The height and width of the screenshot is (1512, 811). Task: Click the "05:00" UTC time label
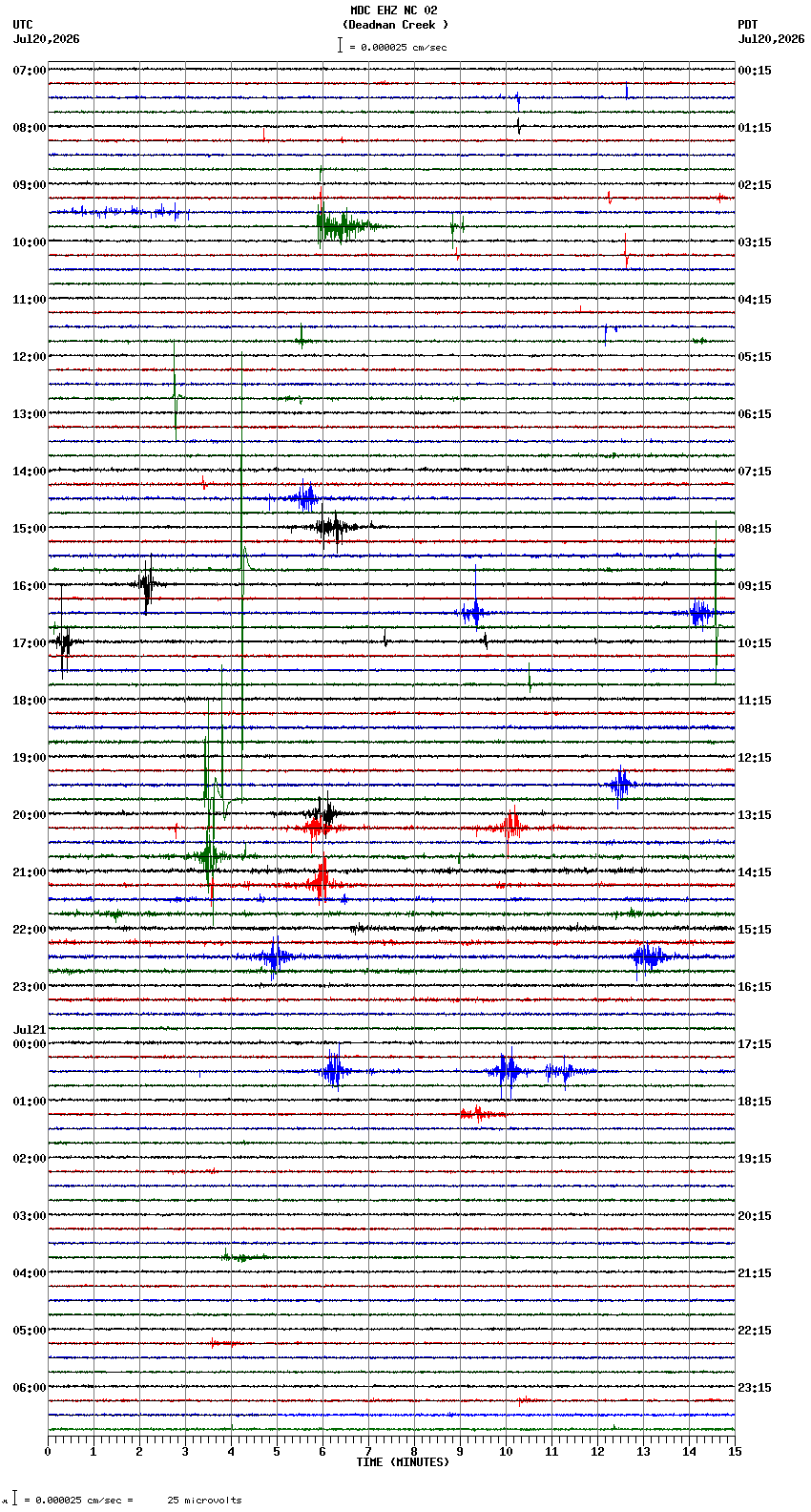pos(30,1331)
